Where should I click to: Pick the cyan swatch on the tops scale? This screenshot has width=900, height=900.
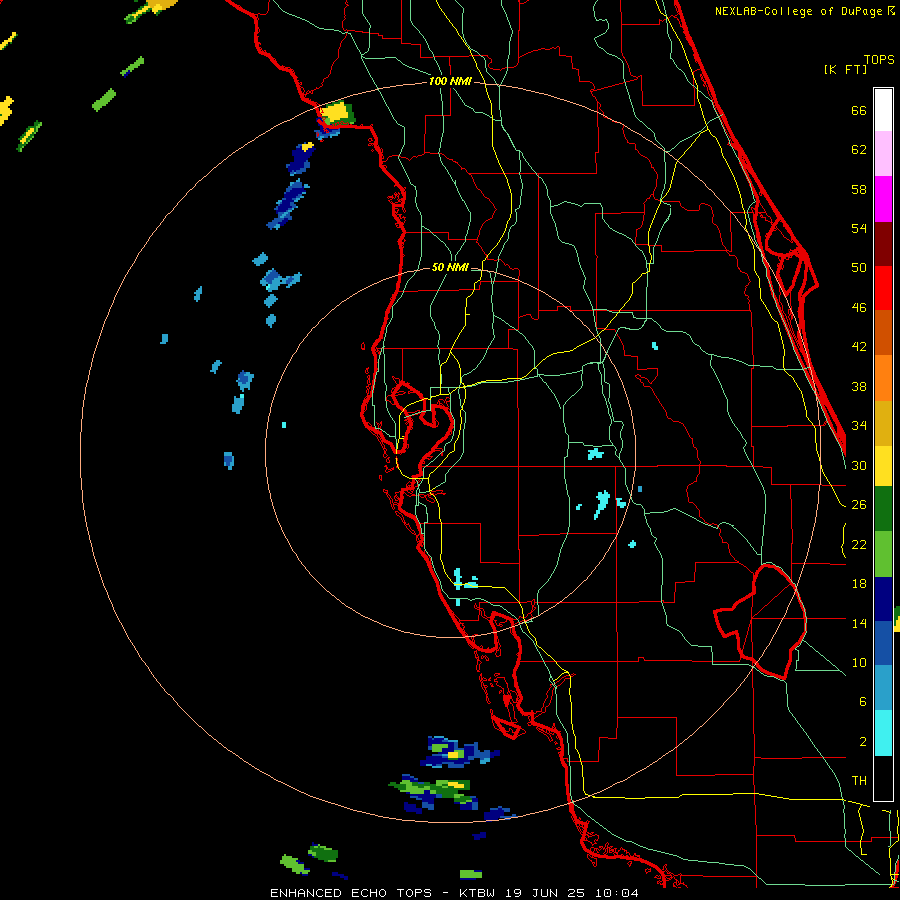(883, 733)
